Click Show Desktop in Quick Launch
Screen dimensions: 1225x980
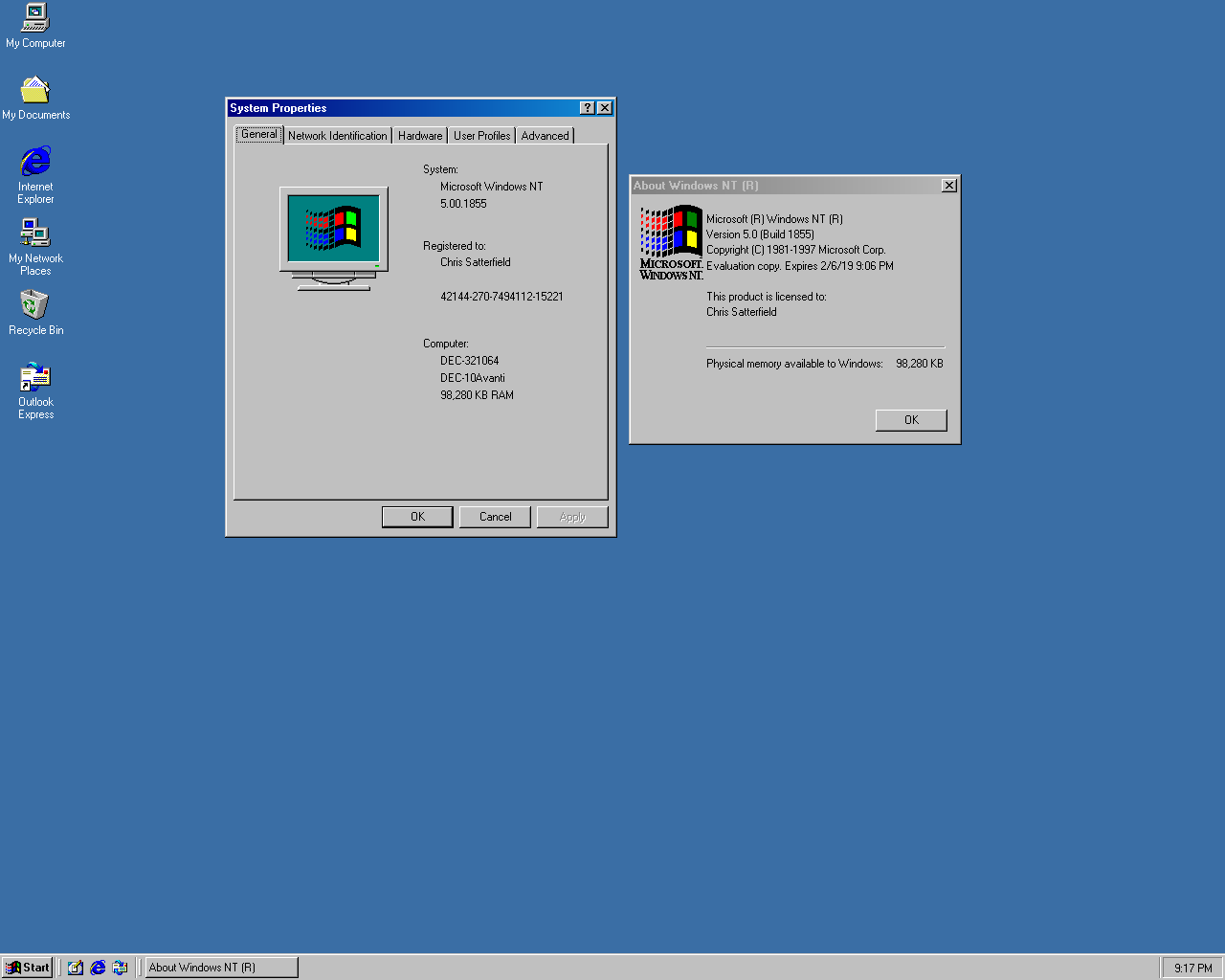coord(76,968)
